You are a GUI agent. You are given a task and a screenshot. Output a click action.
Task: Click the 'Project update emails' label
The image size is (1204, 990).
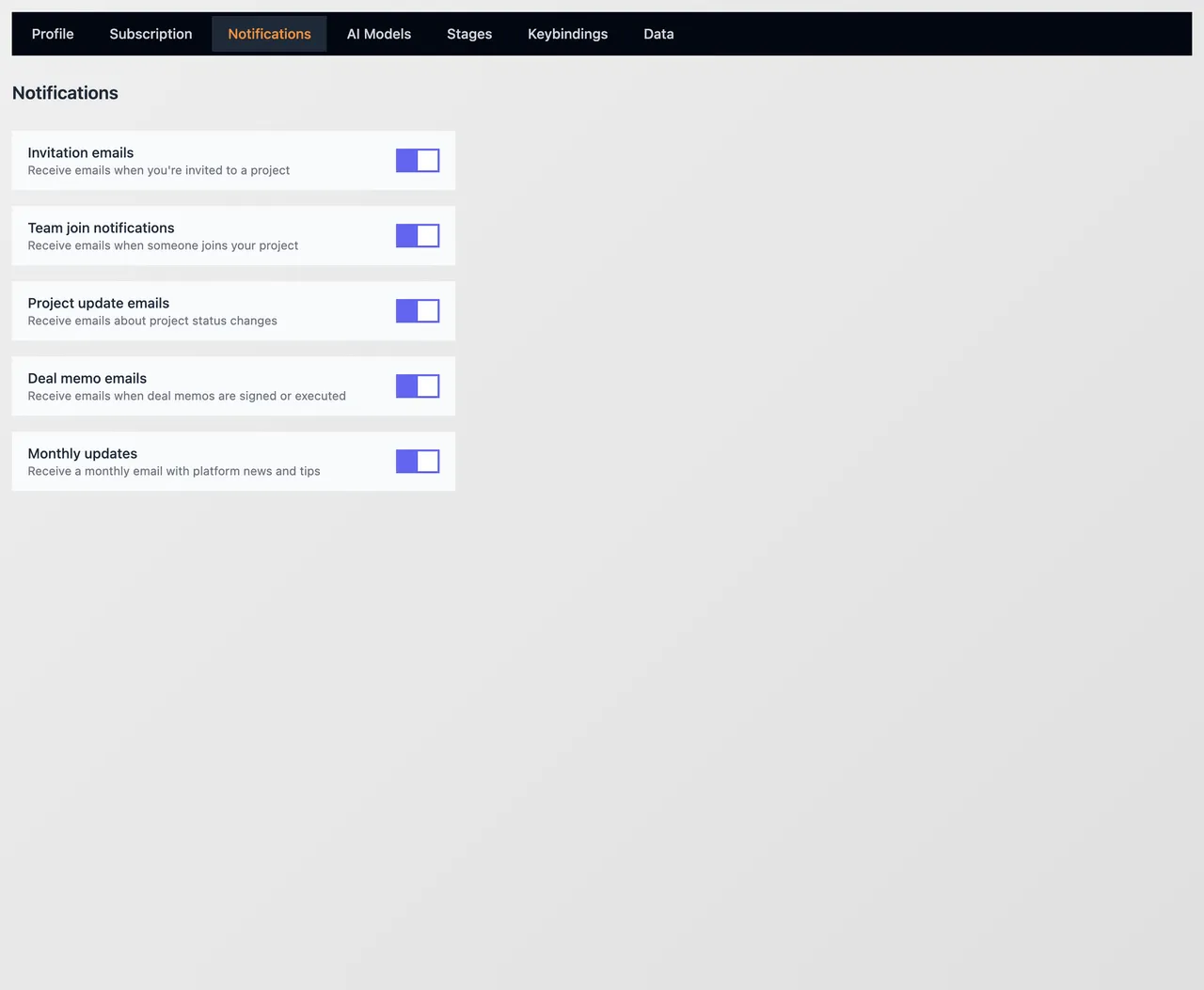(x=99, y=303)
